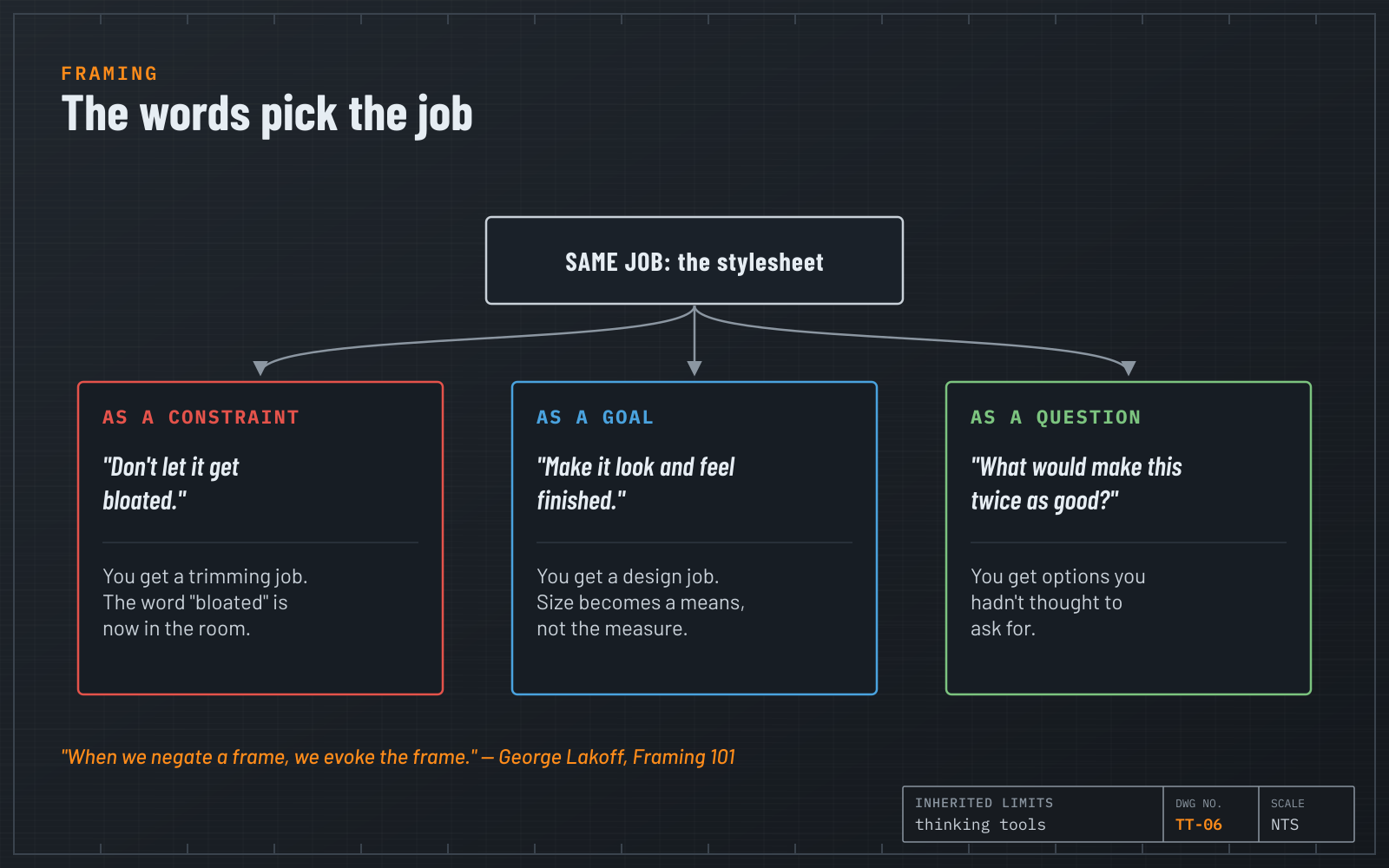1389x868 pixels.
Task: Click 'thinking tools' in title block
Action: [x=980, y=825]
